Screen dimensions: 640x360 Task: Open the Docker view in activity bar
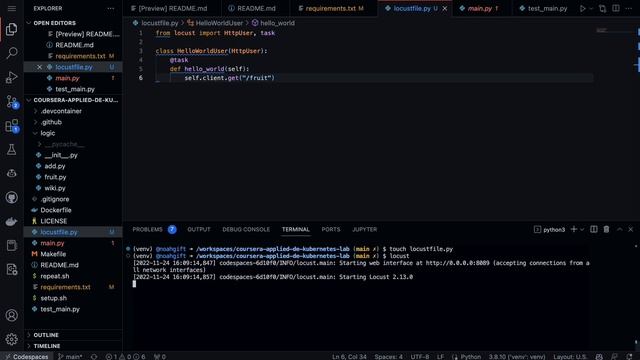pos(11,222)
